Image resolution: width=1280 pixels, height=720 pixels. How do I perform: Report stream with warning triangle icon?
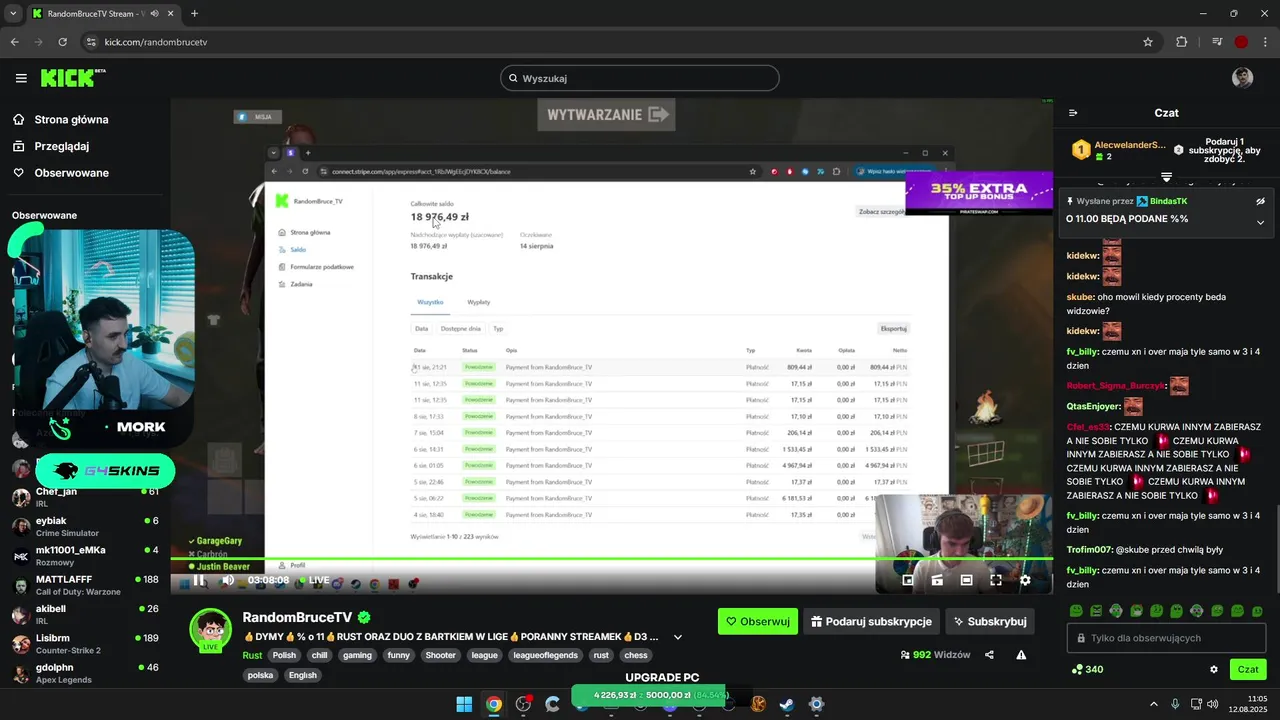[x=1021, y=655]
